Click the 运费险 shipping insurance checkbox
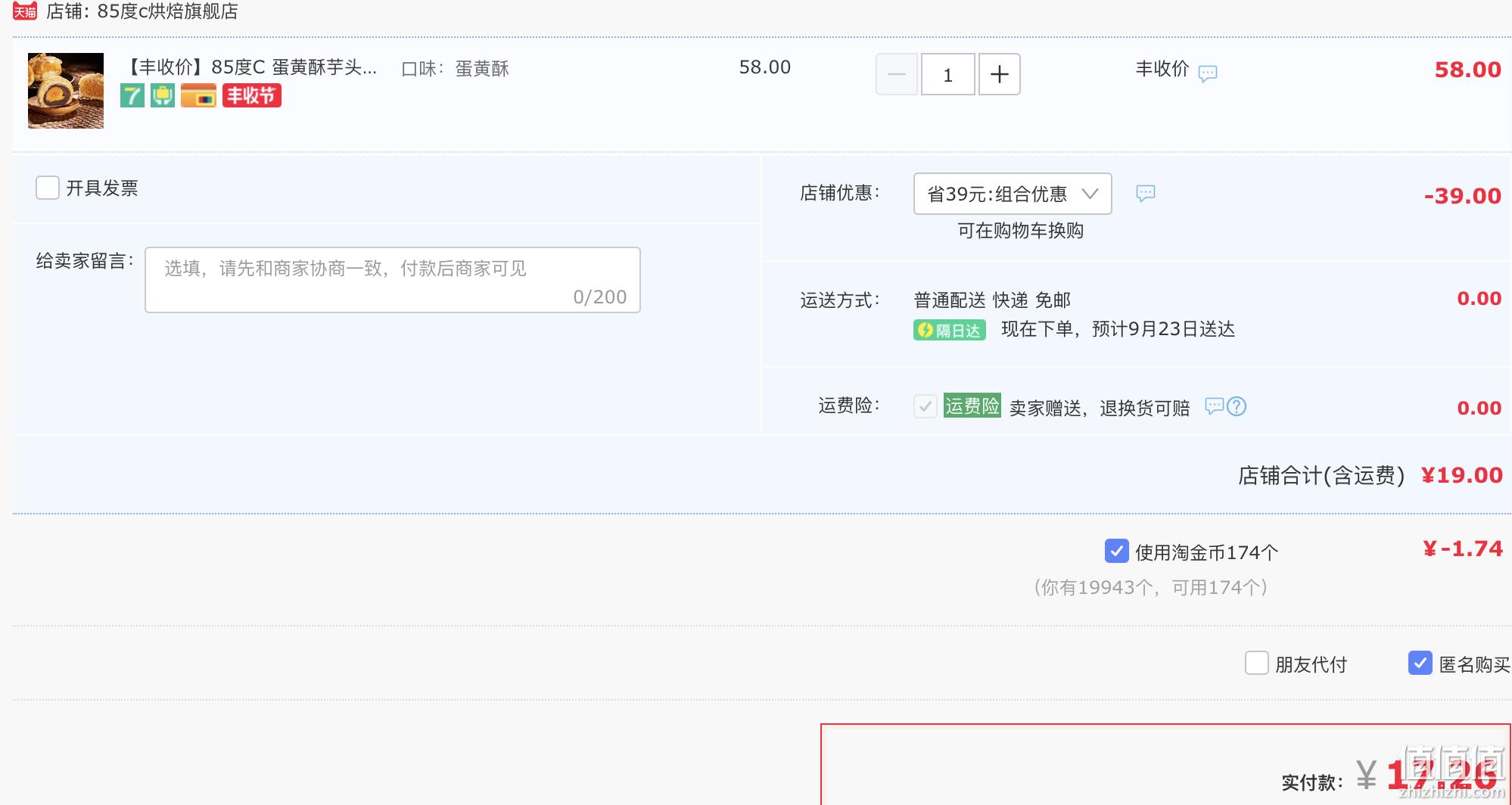The width and height of the screenshot is (1512, 805). click(926, 406)
